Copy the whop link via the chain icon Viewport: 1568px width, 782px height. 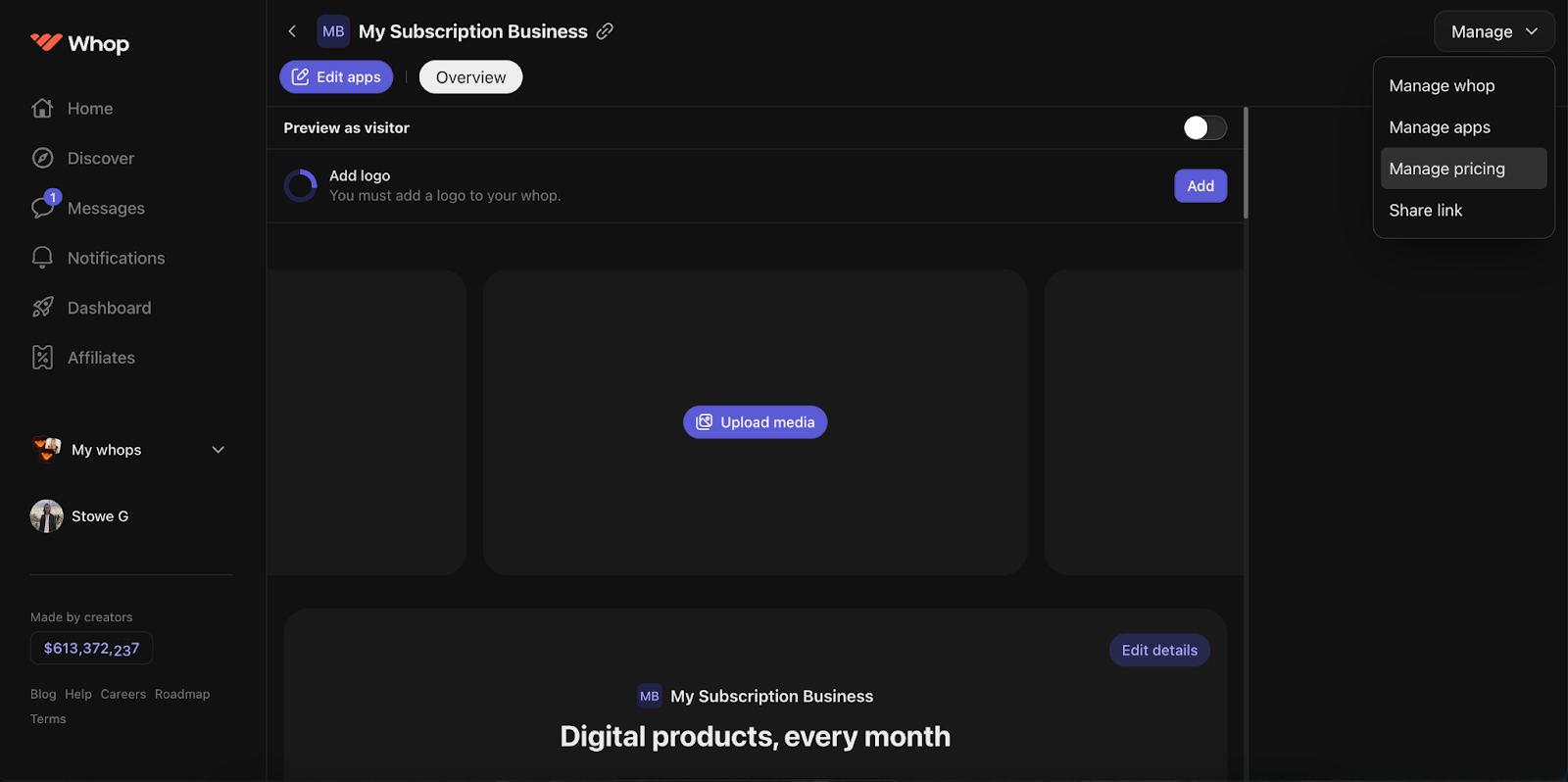(x=606, y=31)
